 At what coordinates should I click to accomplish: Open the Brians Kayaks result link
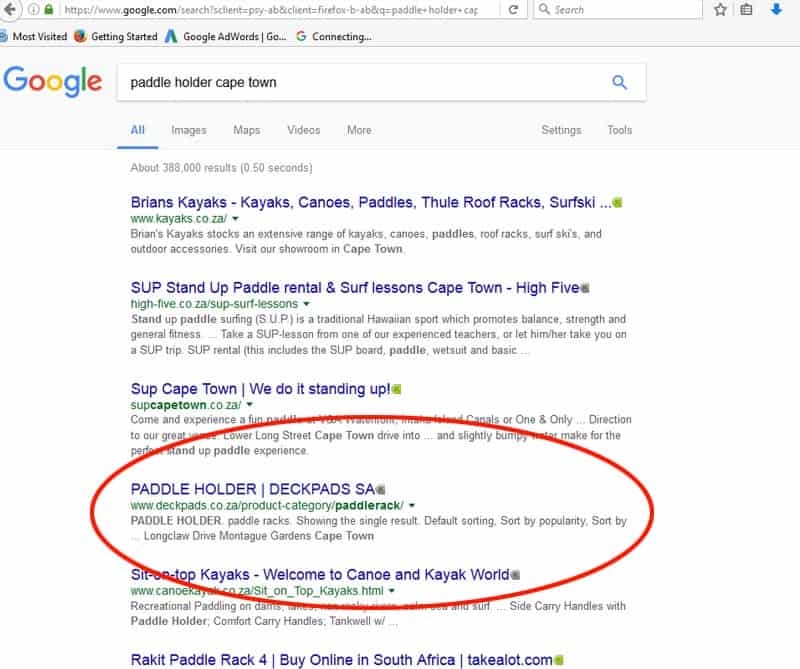(x=371, y=203)
